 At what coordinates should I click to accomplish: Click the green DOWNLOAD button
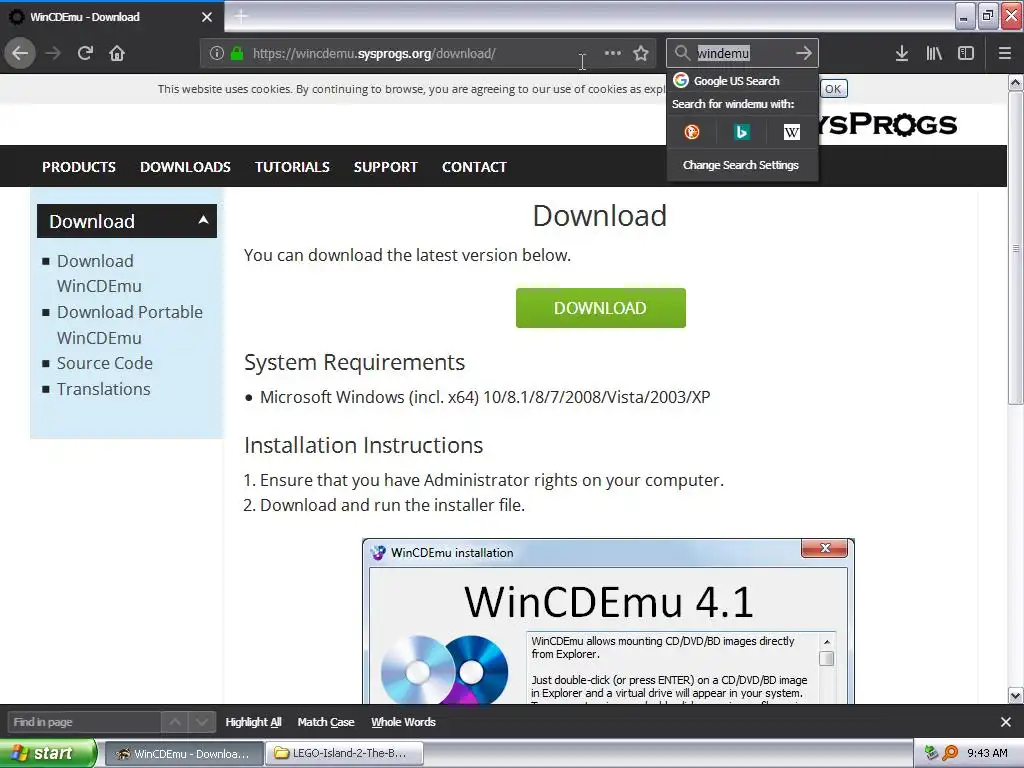pyautogui.click(x=600, y=308)
